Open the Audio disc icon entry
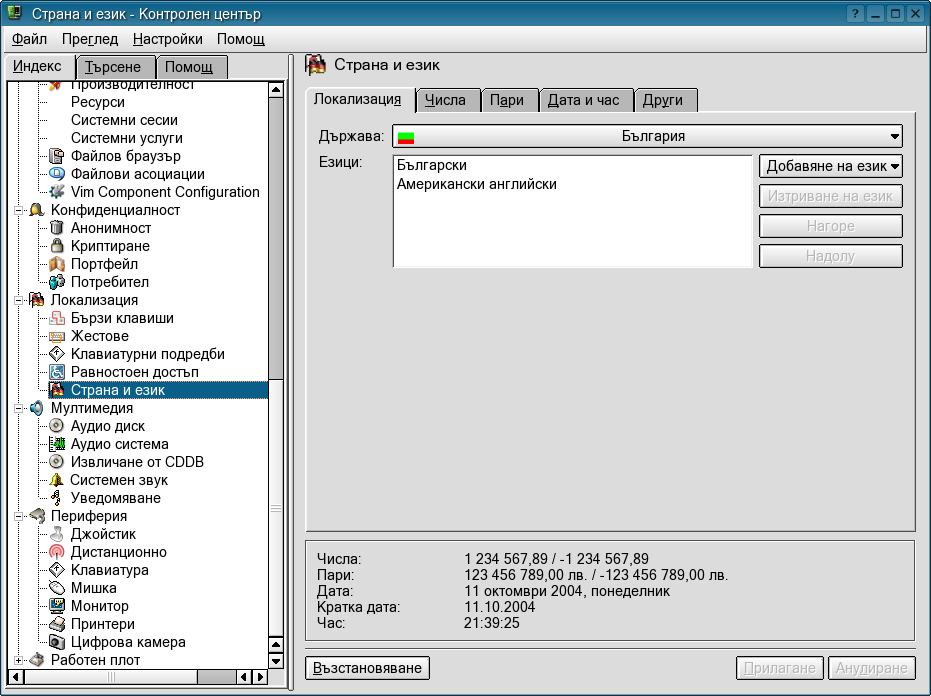Image resolution: width=931 pixels, height=696 pixels. 57,426
